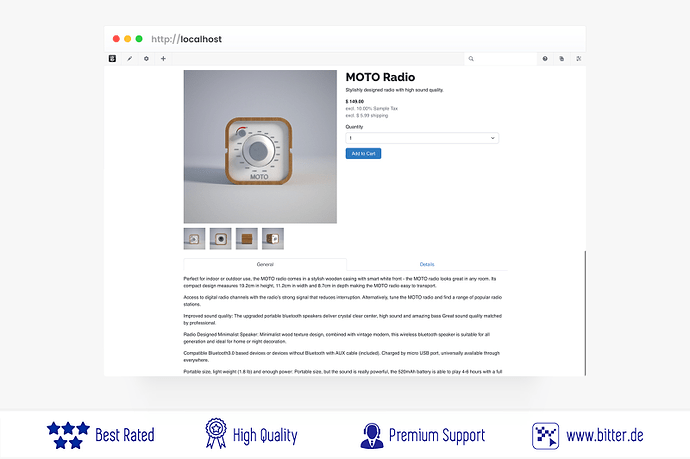The width and height of the screenshot is (690, 459).
Task: Select second thumbnail showing radio speaker
Action: 220,239
